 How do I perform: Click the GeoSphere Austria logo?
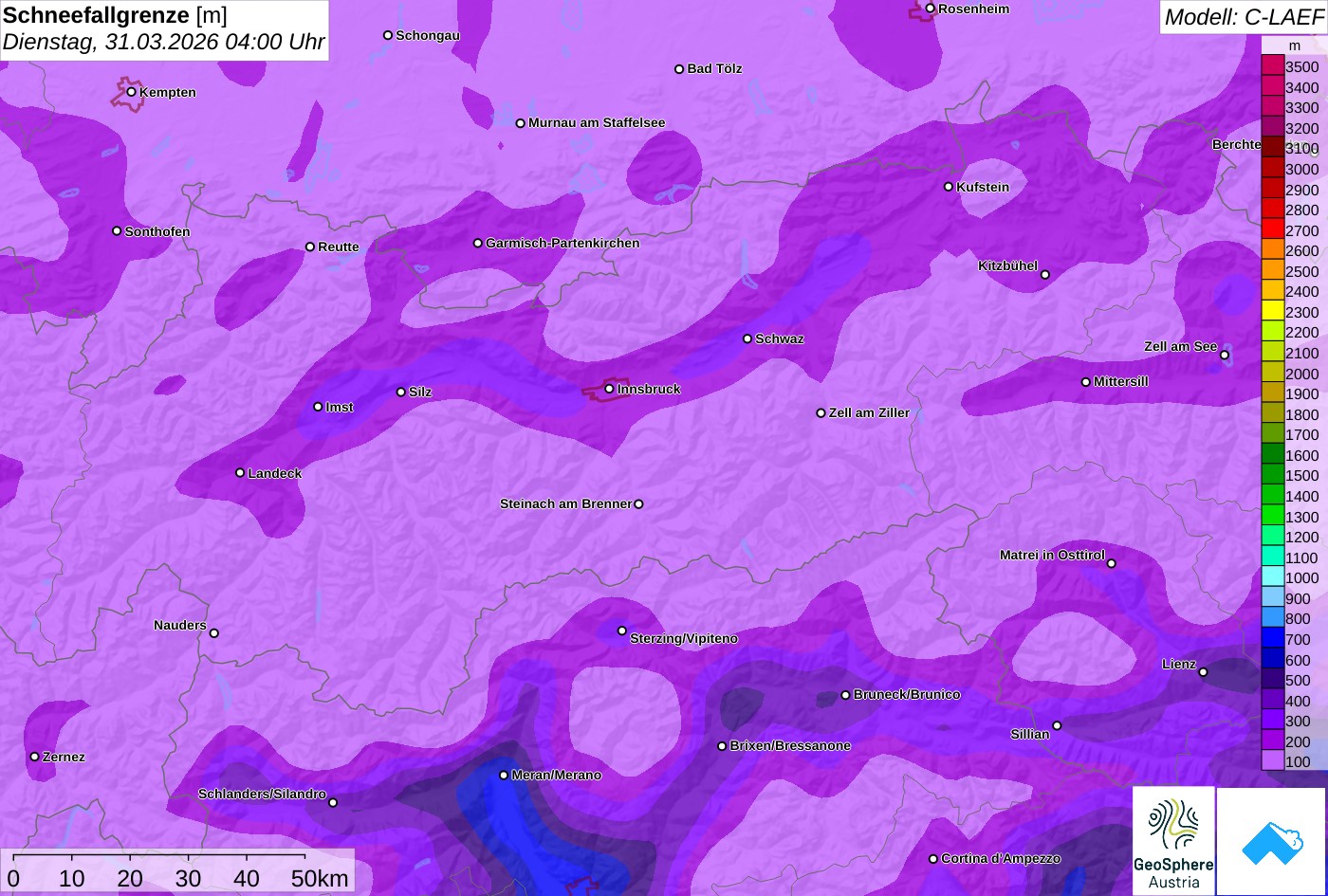point(1172,841)
